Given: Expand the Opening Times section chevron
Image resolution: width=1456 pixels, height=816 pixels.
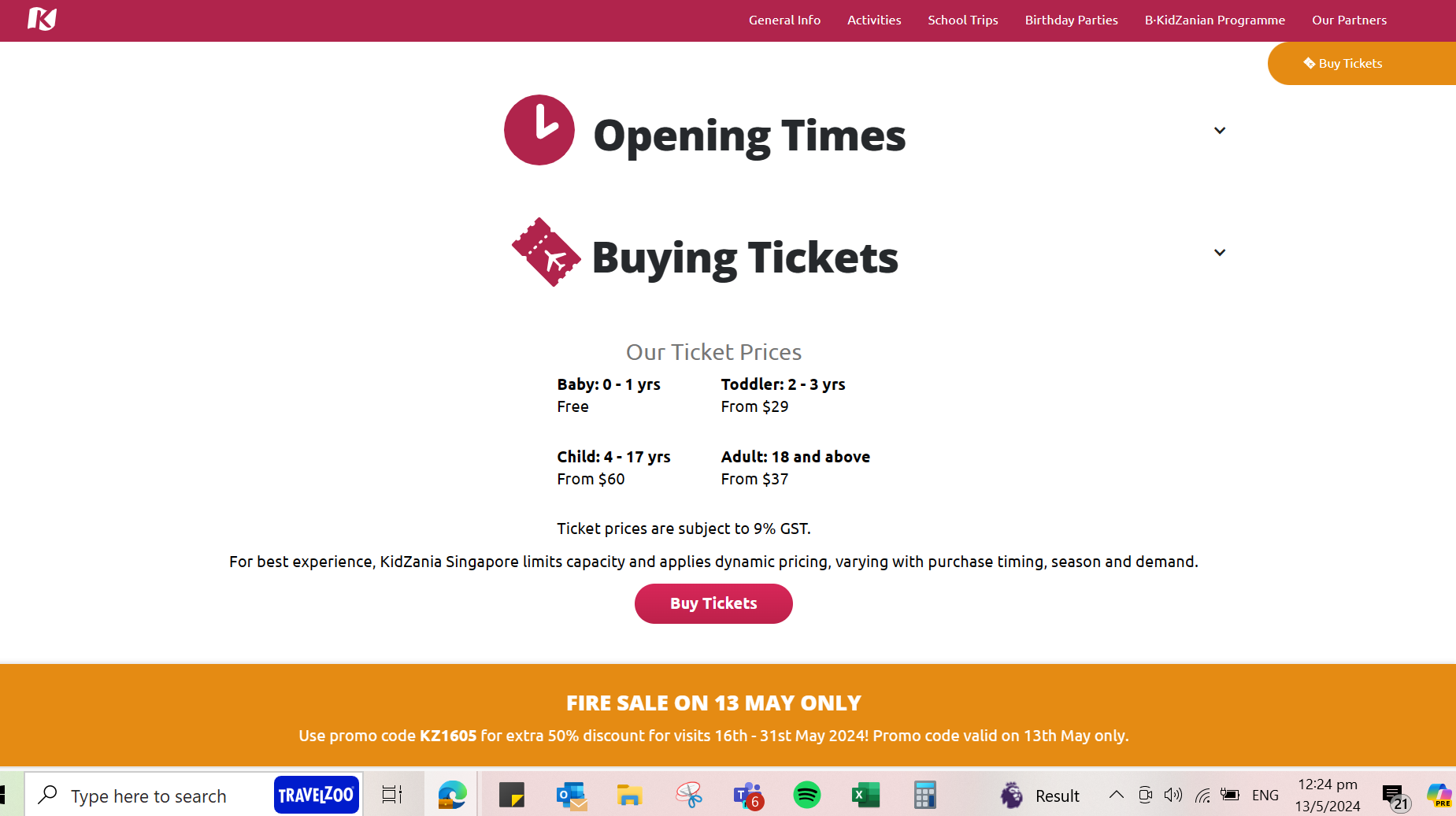Looking at the screenshot, I should [x=1219, y=131].
